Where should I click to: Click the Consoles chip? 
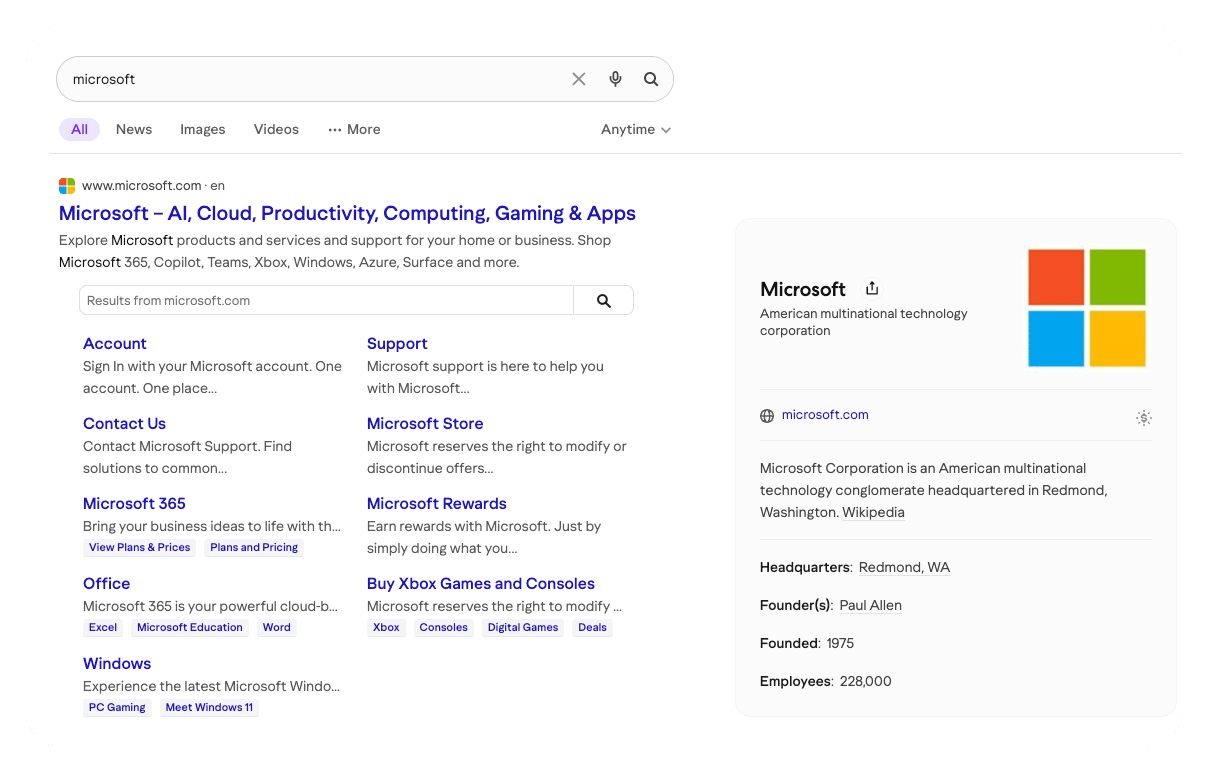444,627
